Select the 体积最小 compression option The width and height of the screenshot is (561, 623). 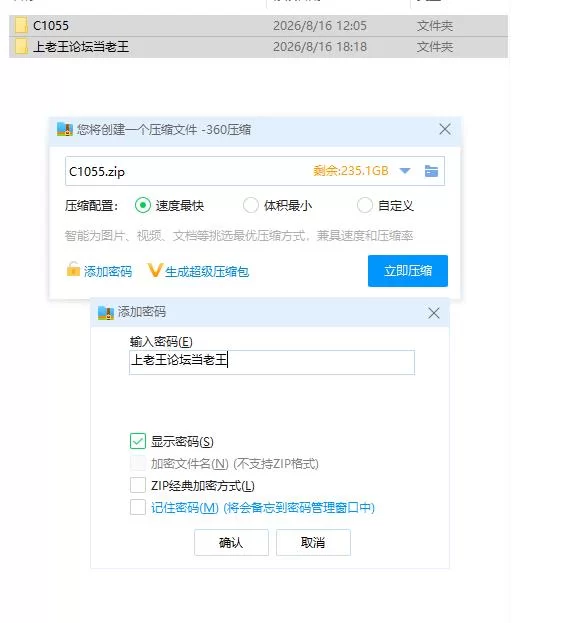251,205
